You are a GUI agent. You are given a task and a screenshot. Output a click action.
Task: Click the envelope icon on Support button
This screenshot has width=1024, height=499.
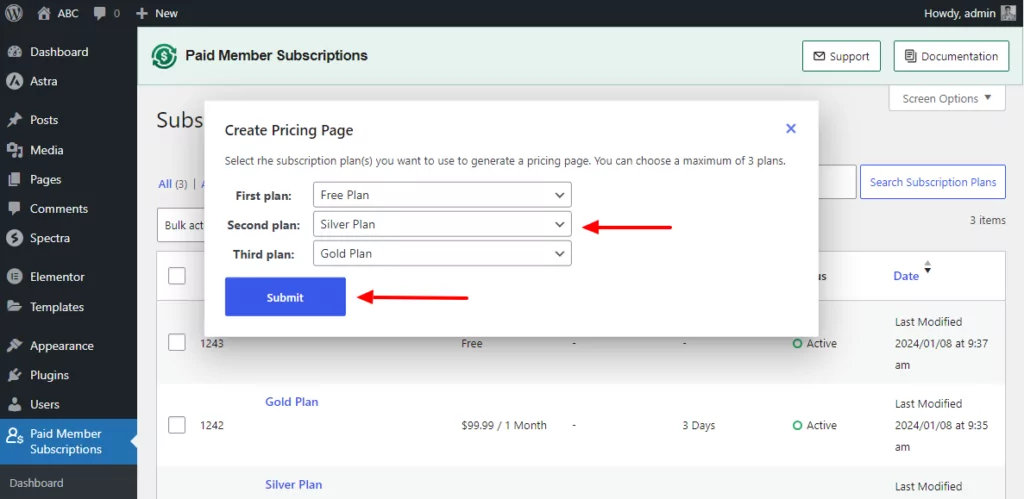pyautogui.click(x=819, y=57)
